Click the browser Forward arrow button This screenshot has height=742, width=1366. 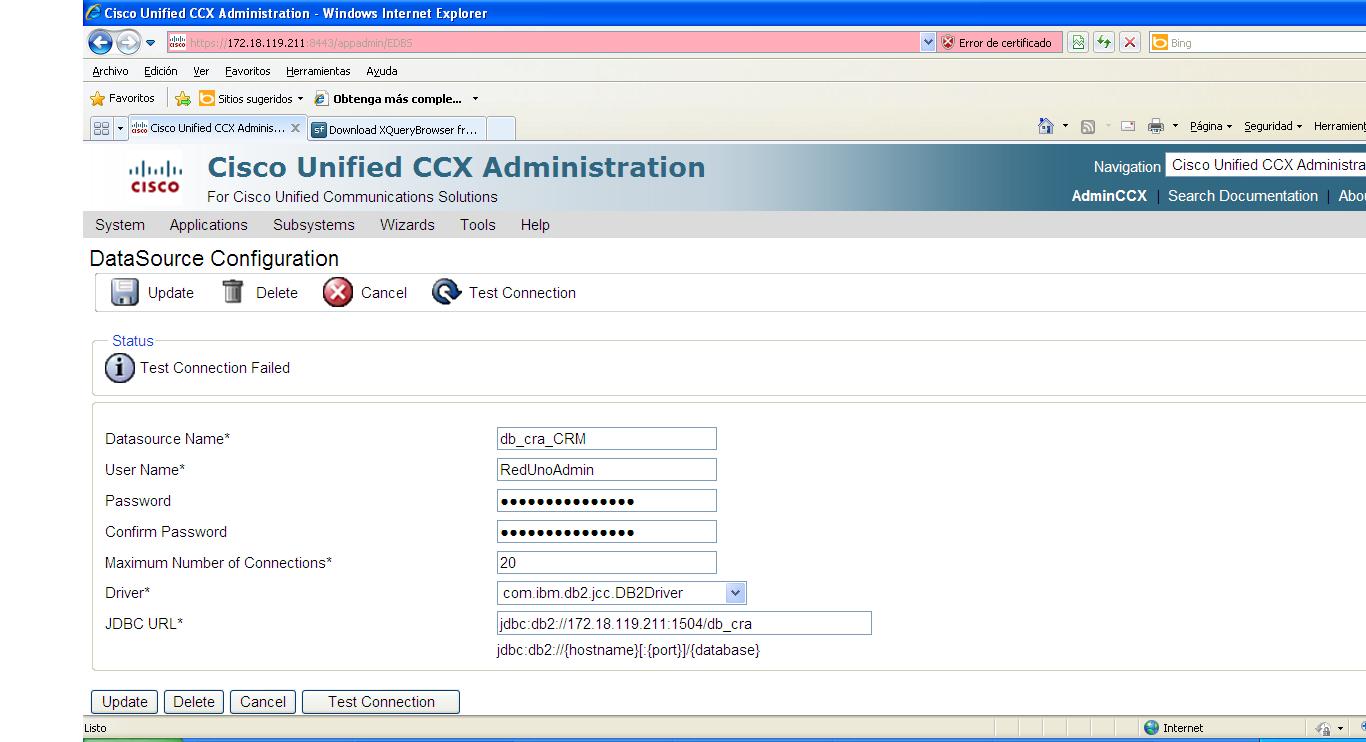(x=128, y=42)
